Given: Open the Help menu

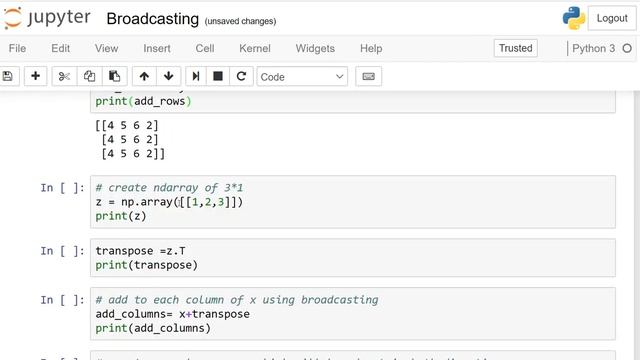Looking at the screenshot, I should click(x=371, y=48).
